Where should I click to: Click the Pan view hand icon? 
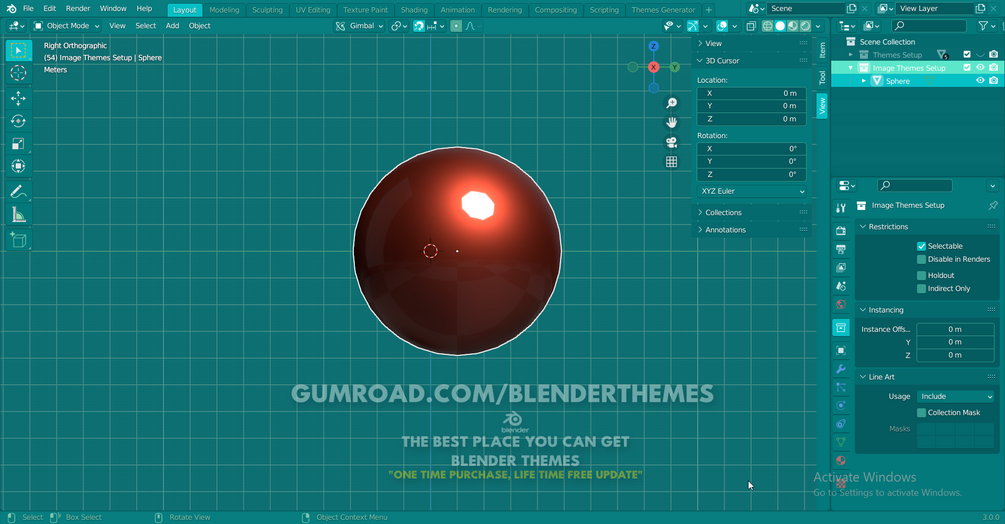click(x=671, y=122)
